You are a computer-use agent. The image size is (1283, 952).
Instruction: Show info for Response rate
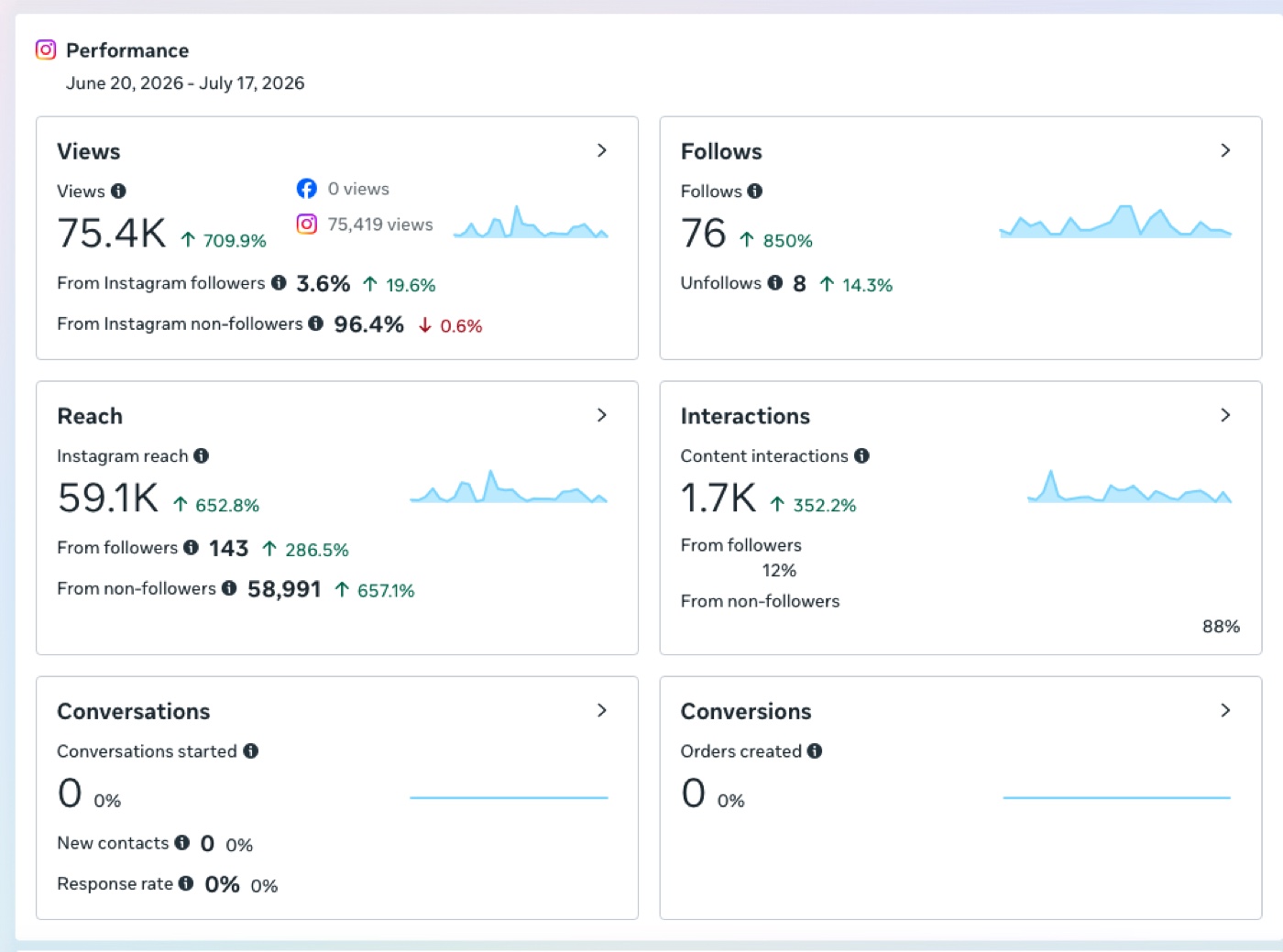[186, 883]
